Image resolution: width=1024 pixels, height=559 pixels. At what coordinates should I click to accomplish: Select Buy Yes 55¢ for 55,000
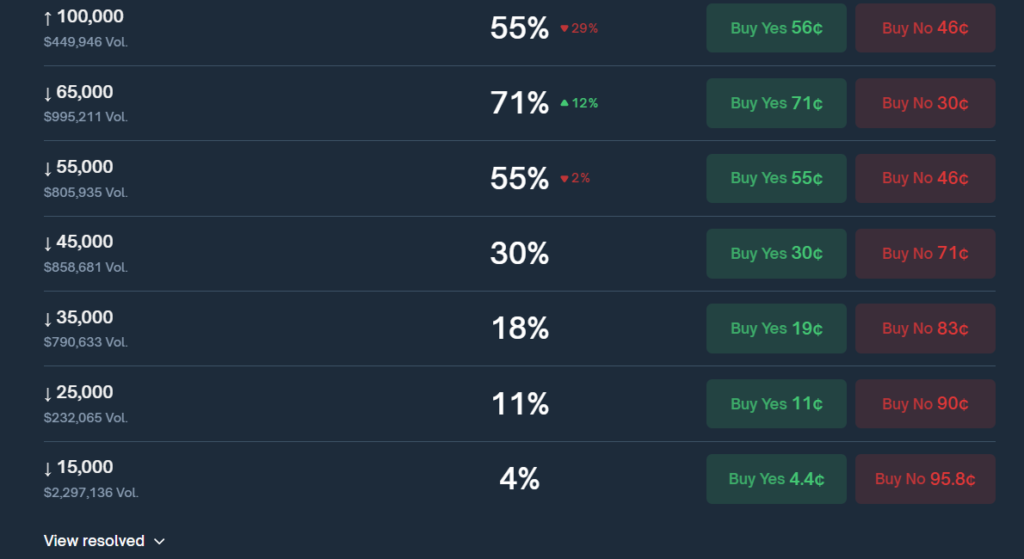click(x=776, y=178)
